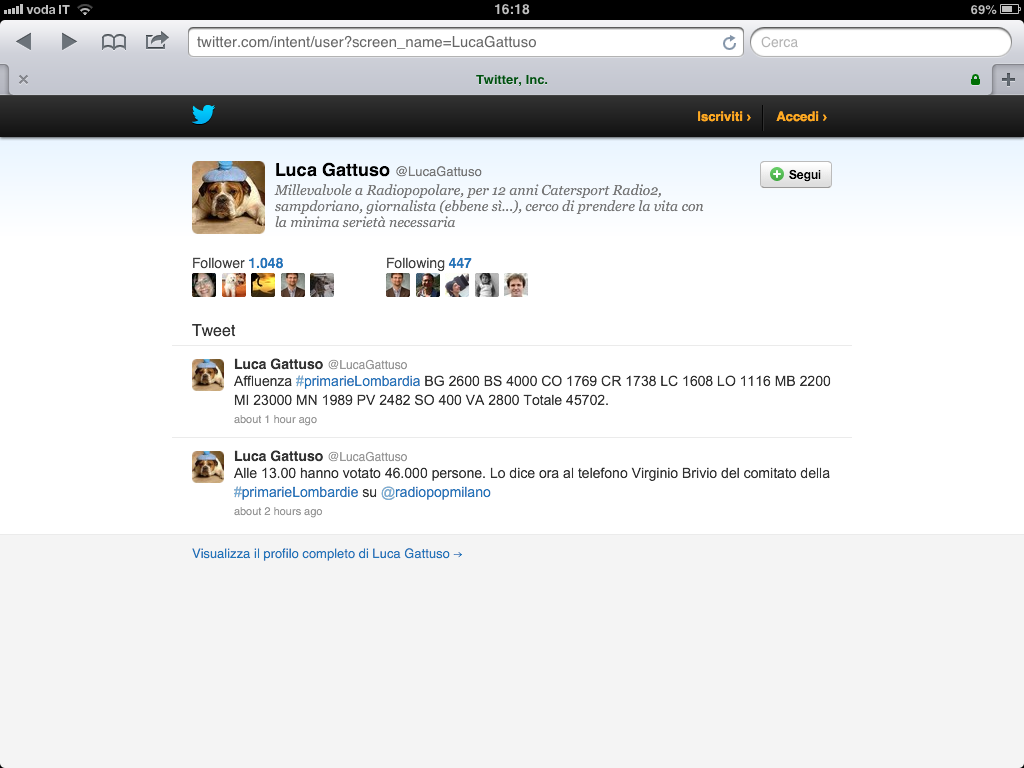
Task: Click the Wi-Fi icon in the status bar
Action: tap(85, 9)
